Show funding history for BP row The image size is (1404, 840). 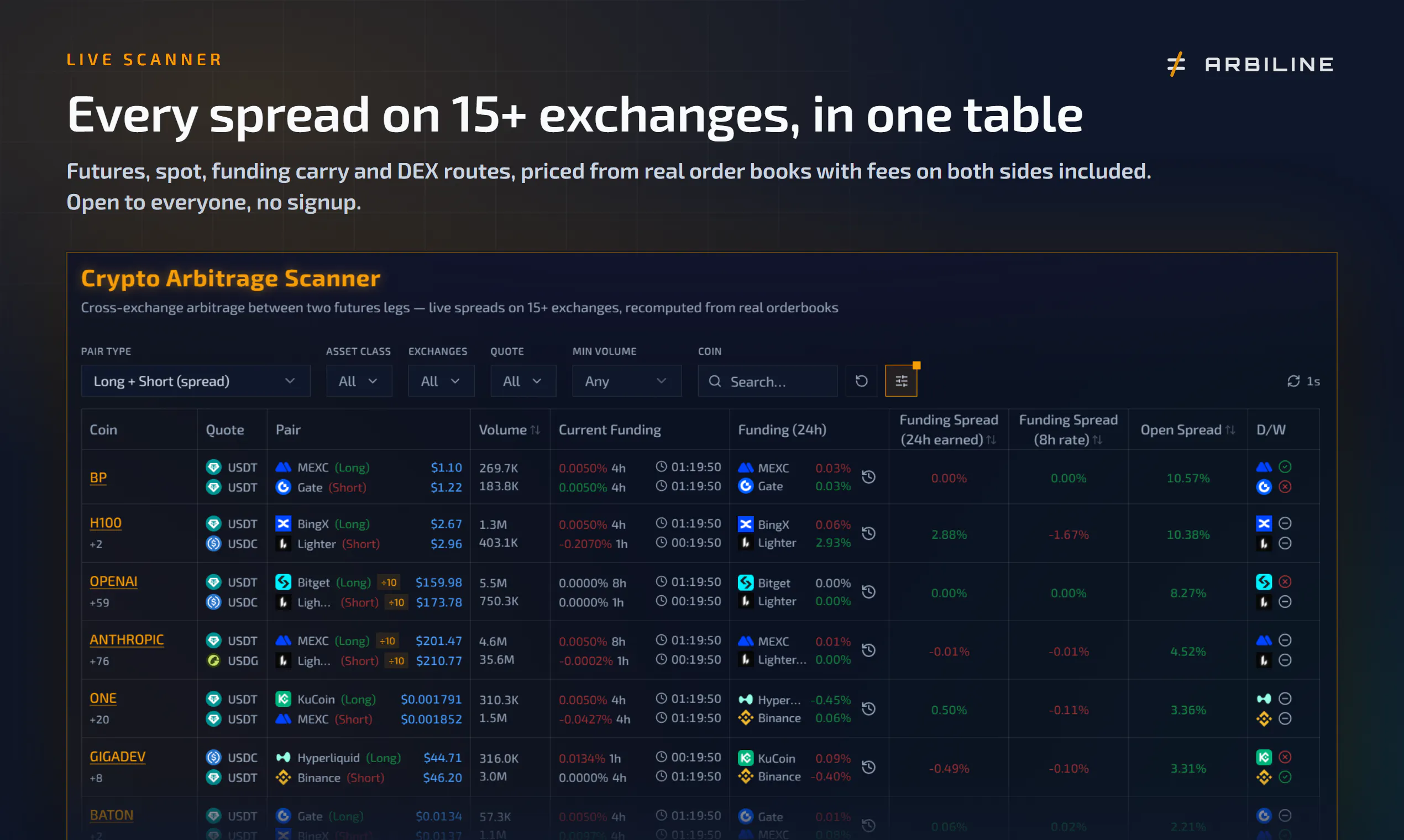pos(868,476)
